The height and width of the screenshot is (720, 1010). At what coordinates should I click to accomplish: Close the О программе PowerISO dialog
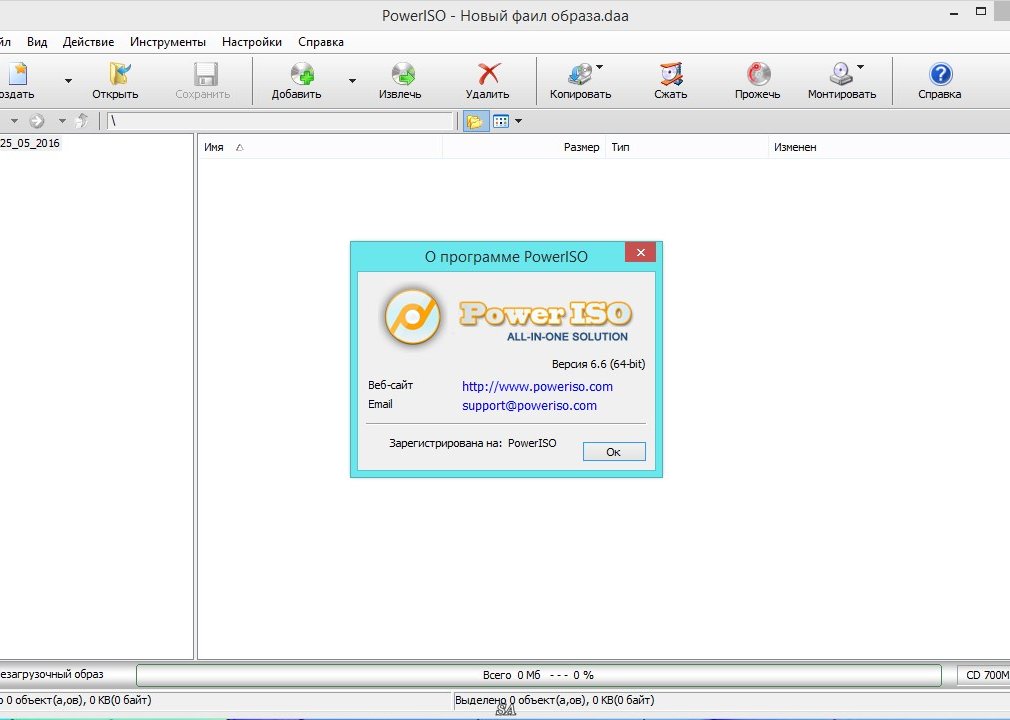[640, 252]
